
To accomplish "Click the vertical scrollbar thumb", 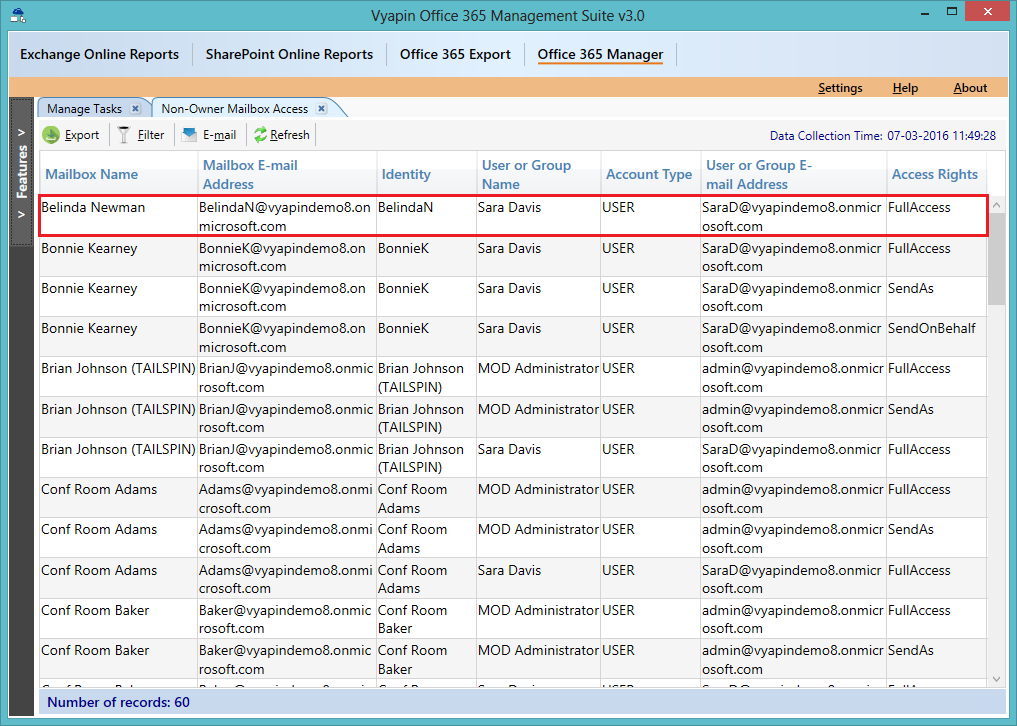I will [996, 259].
